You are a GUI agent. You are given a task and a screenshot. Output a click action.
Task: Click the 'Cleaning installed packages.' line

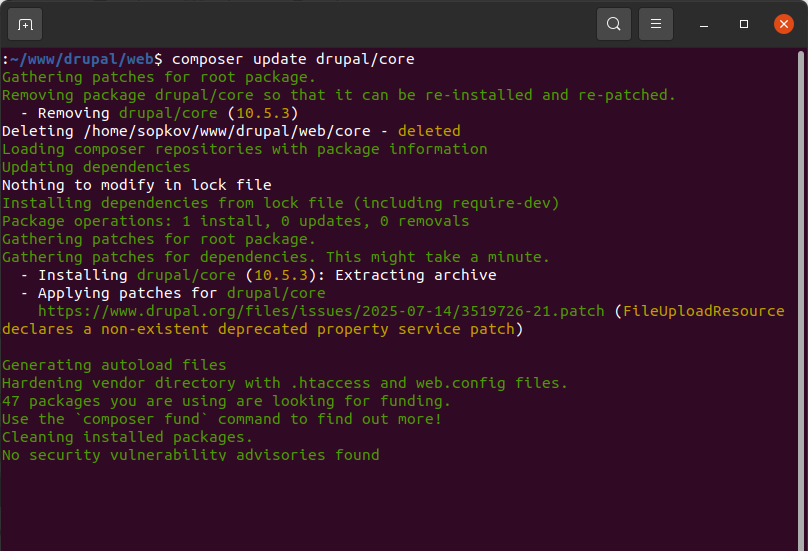[128, 437]
